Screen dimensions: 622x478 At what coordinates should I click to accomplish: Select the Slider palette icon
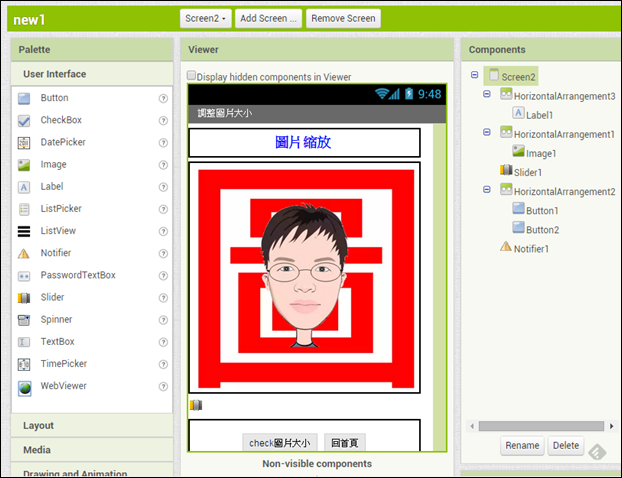[24, 298]
